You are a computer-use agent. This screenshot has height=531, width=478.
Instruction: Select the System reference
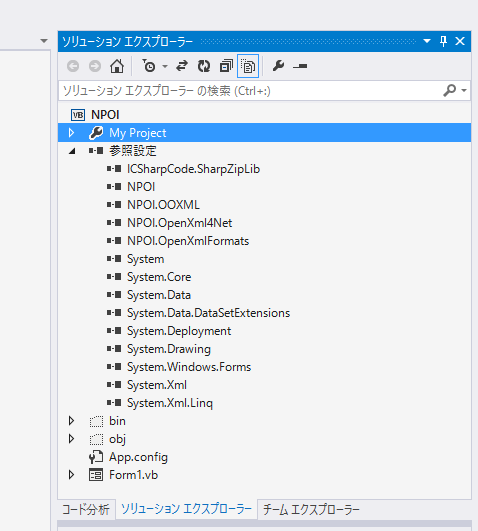click(146, 259)
